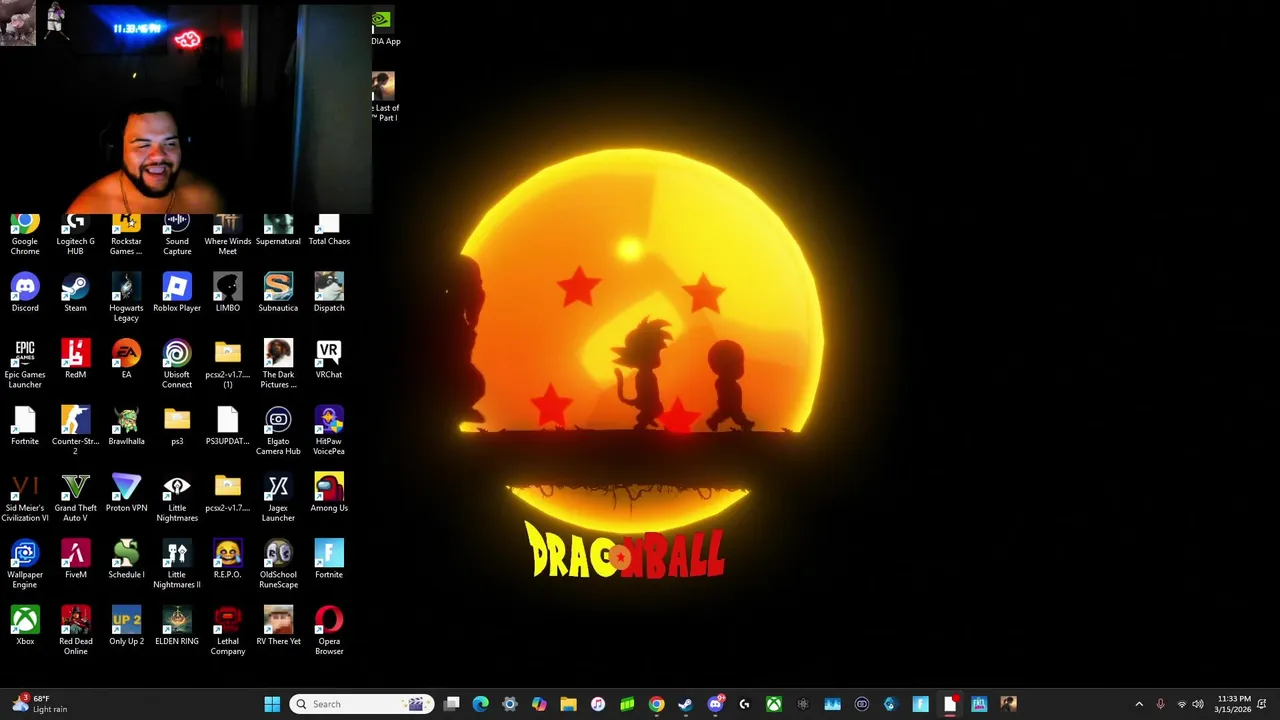The height and width of the screenshot is (720, 1280).
Task: Open the volume control in tray
Action: click(1198, 704)
